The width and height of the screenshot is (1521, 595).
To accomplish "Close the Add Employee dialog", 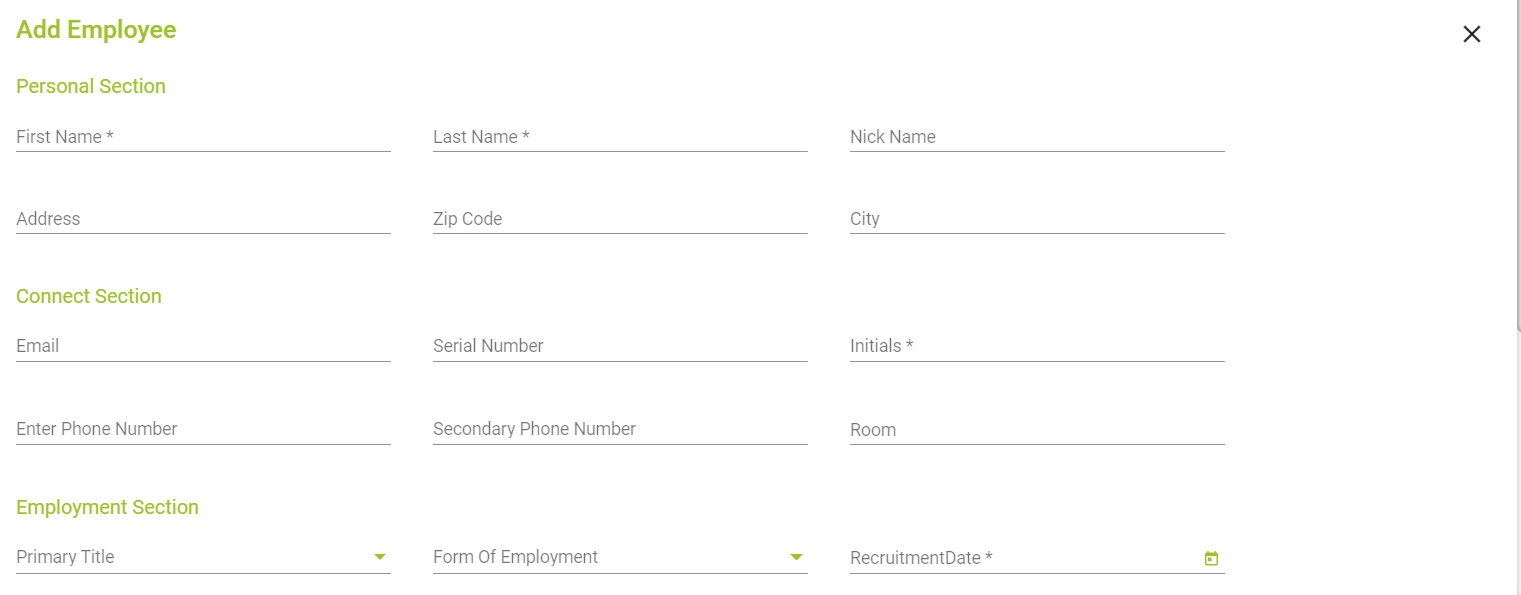I will pyautogui.click(x=1471, y=34).
